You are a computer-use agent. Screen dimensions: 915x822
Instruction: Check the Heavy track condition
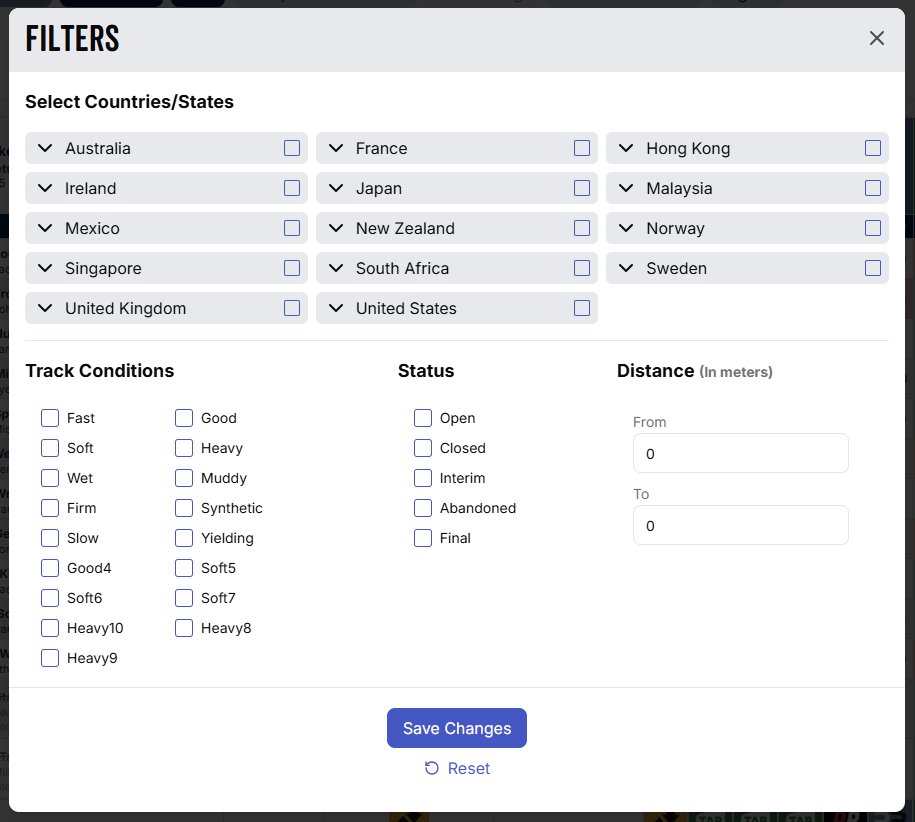click(x=184, y=448)
